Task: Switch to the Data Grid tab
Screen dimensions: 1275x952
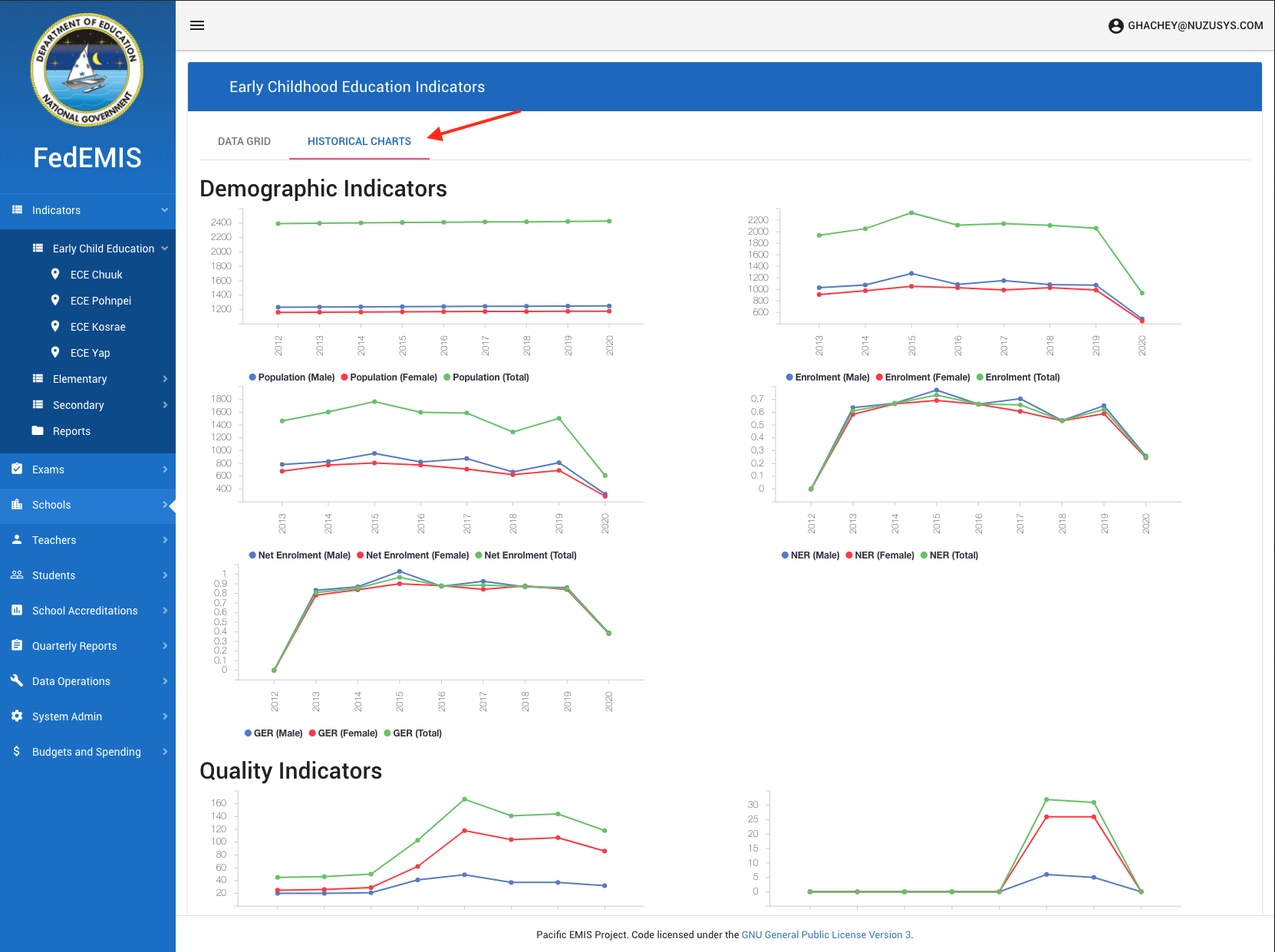Action: [x=244, y=141]
